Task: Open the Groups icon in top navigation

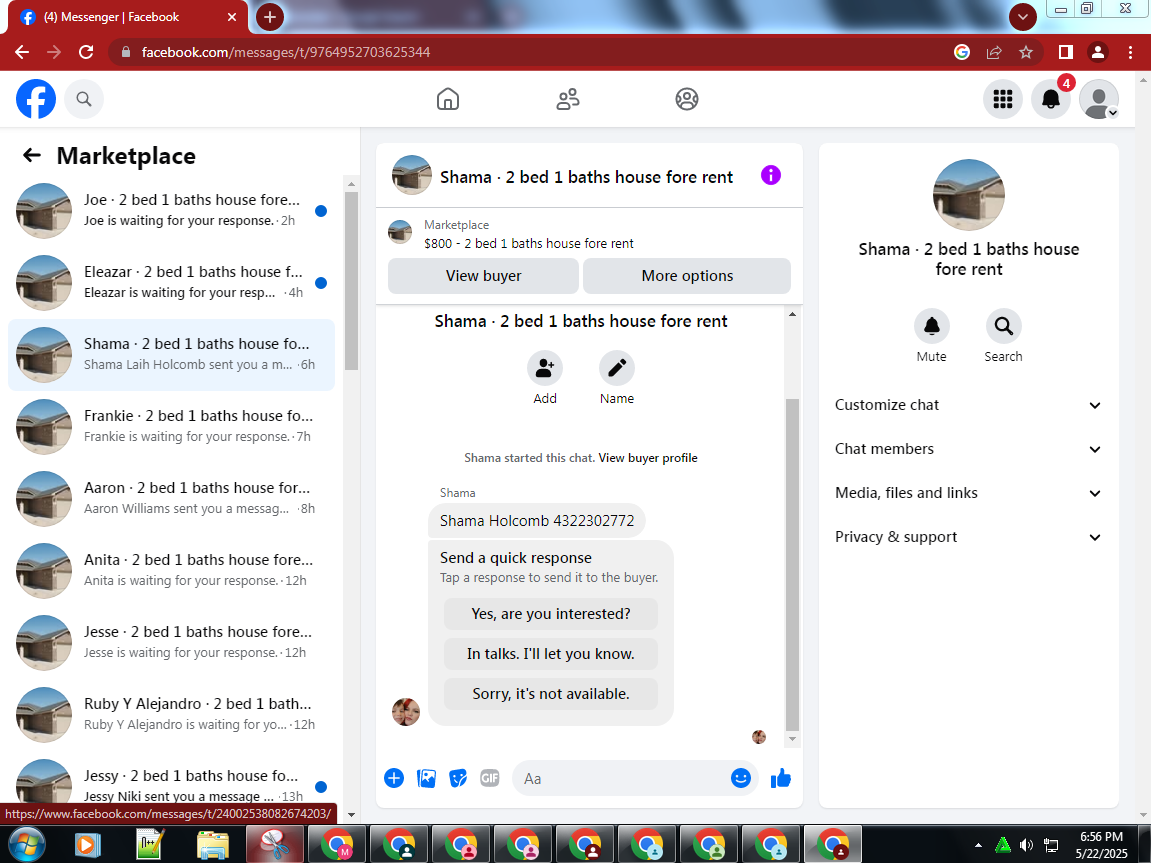Action: tap(687, 99)
